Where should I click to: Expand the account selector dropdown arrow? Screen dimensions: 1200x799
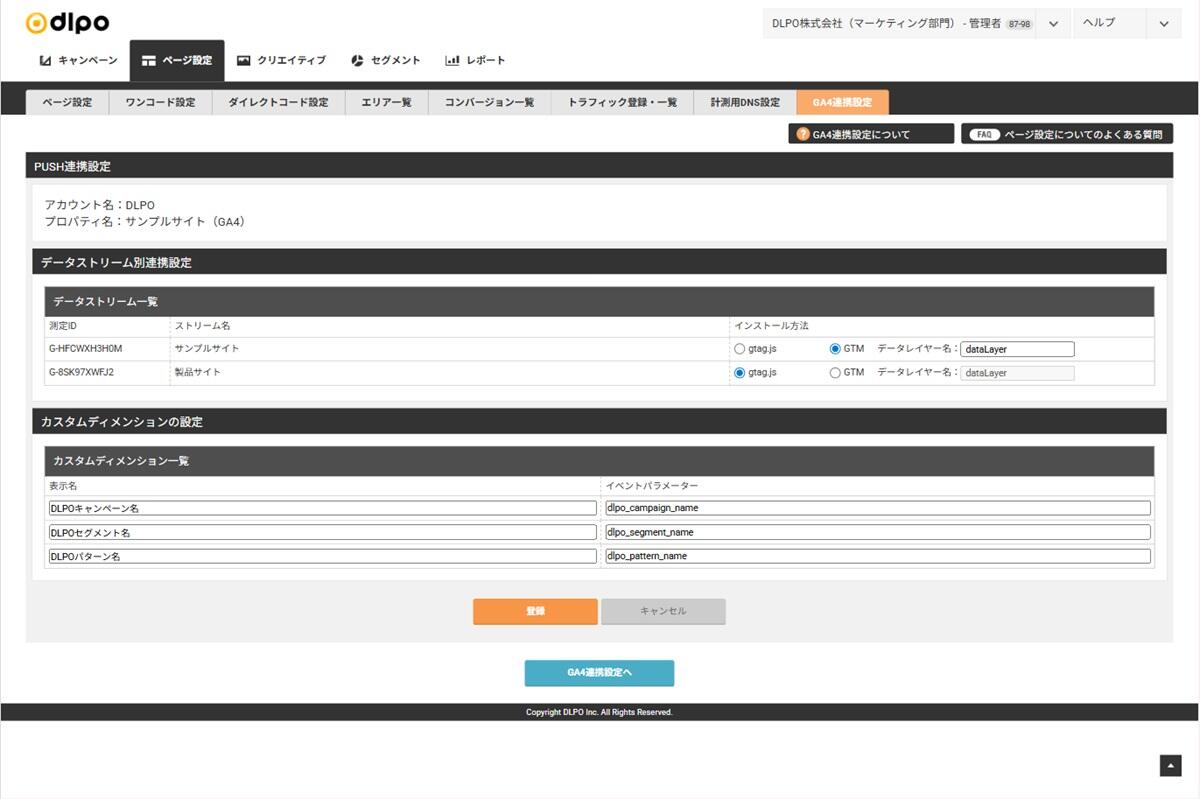click(1053, 24)
